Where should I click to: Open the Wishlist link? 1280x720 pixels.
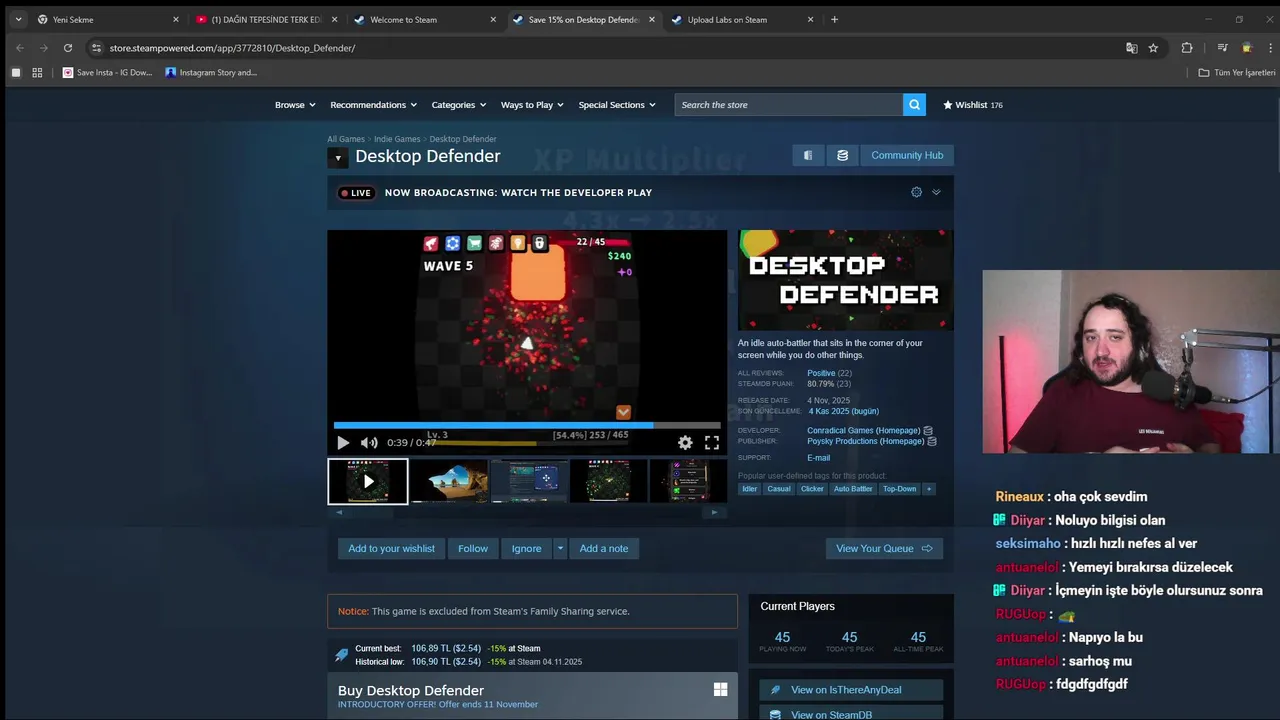pos(972,104)
